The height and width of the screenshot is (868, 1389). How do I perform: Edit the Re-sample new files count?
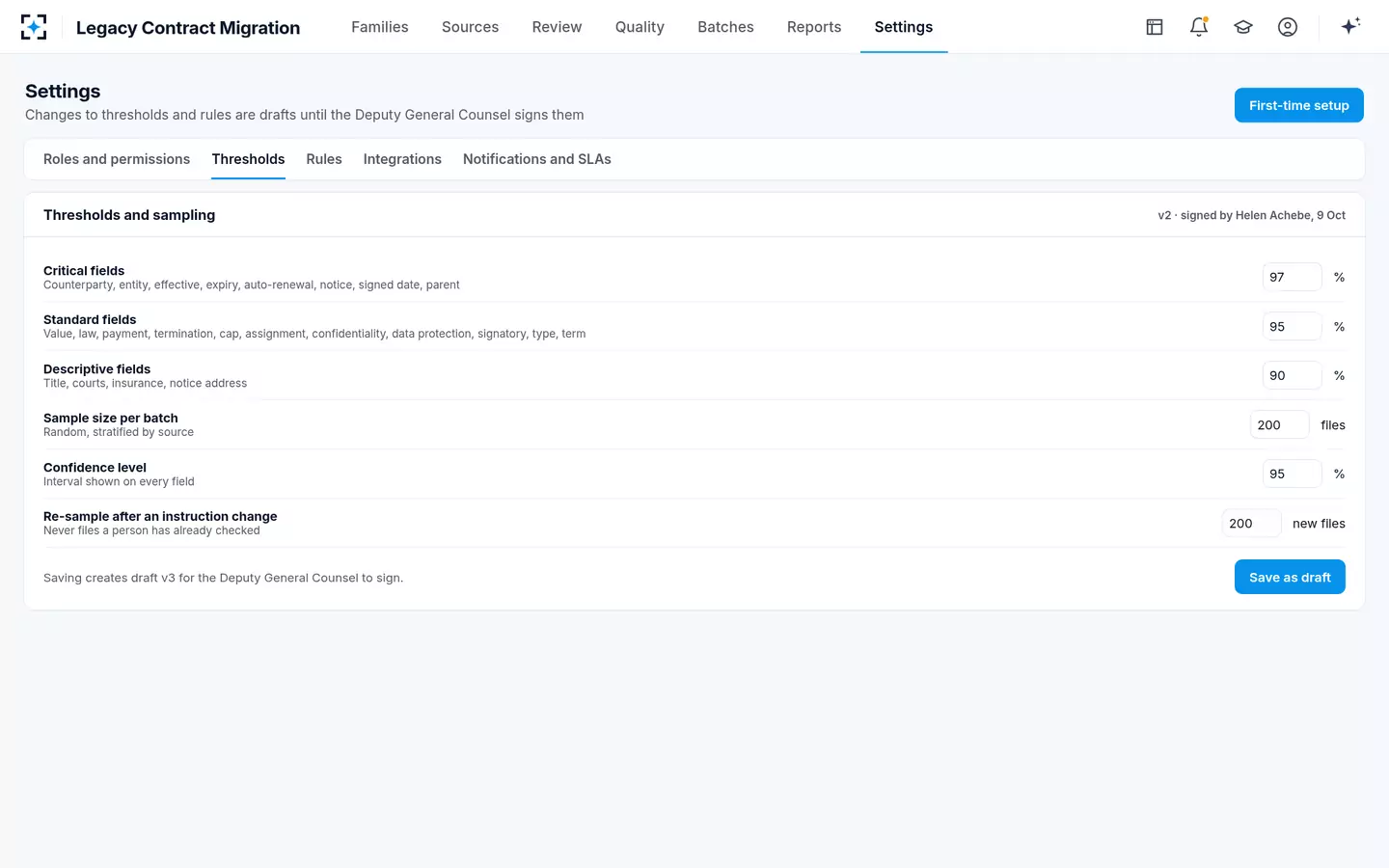tap(1251, 524)
